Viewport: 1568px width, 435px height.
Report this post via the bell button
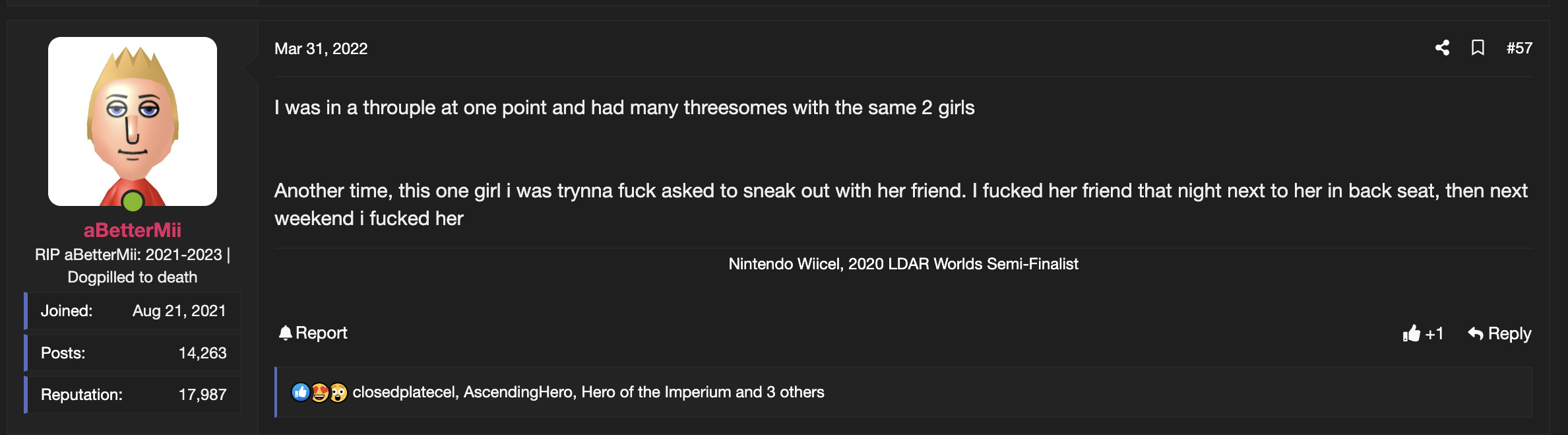(x=313, y=333)
